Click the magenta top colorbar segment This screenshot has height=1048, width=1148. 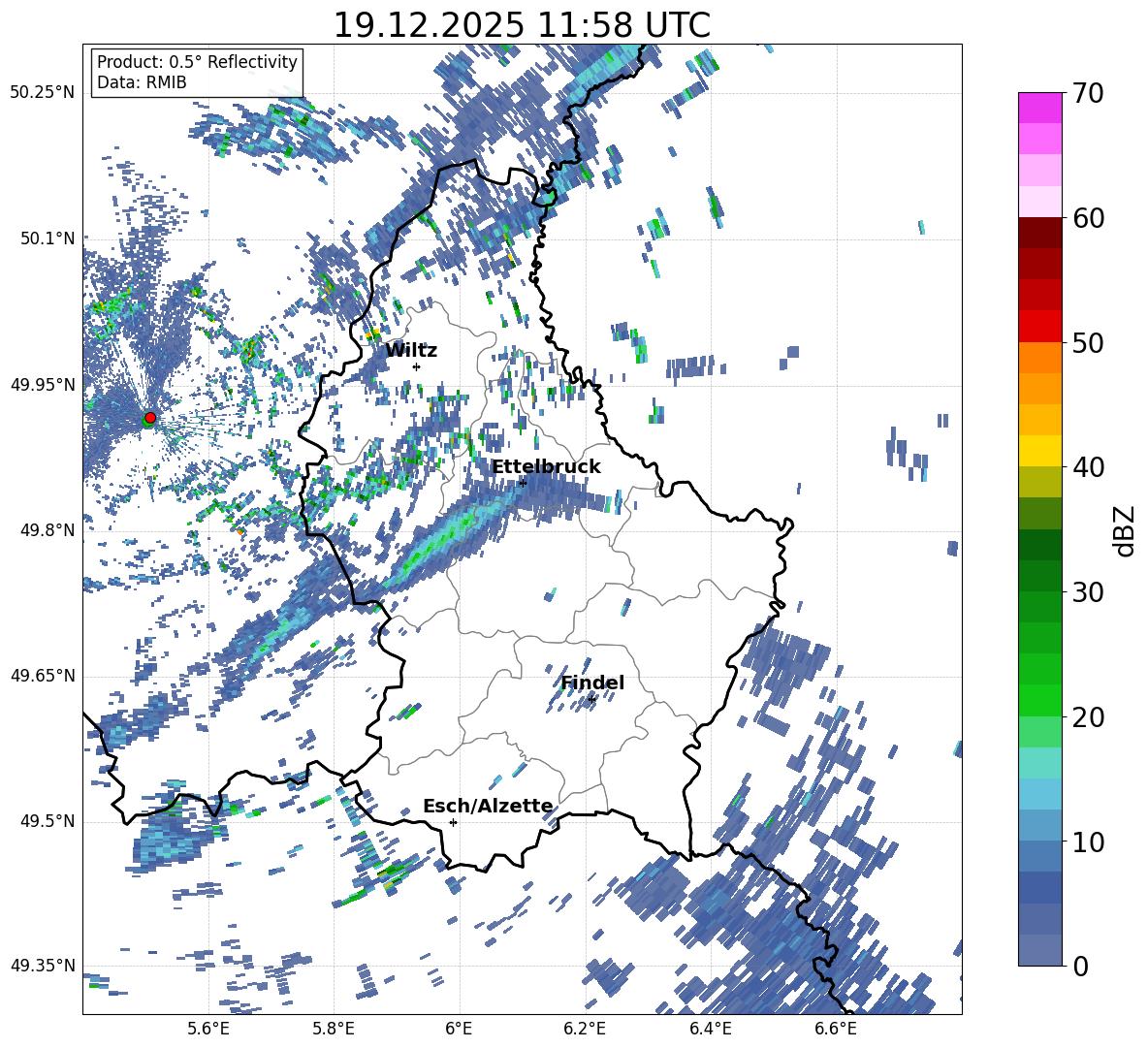[x=1039, y=108]
